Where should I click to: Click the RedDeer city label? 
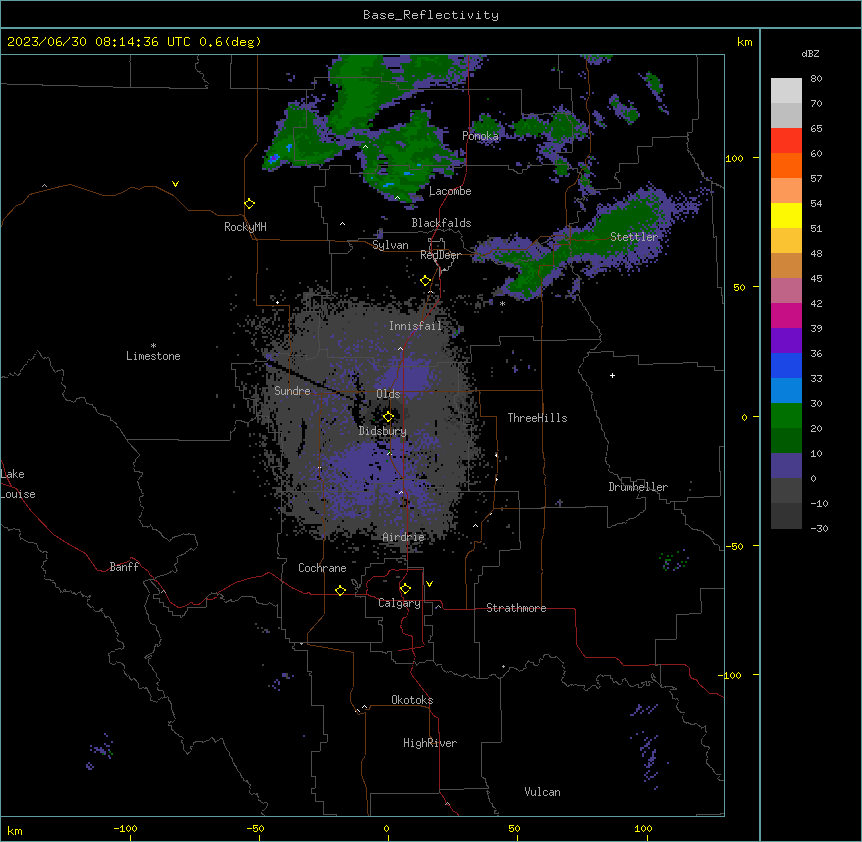point(440,255)
